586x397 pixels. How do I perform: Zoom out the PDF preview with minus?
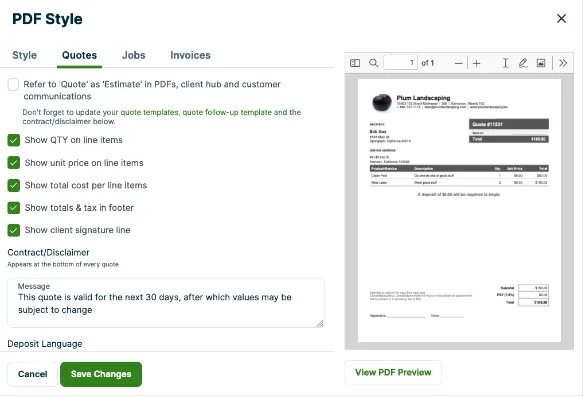coord(459,63)
